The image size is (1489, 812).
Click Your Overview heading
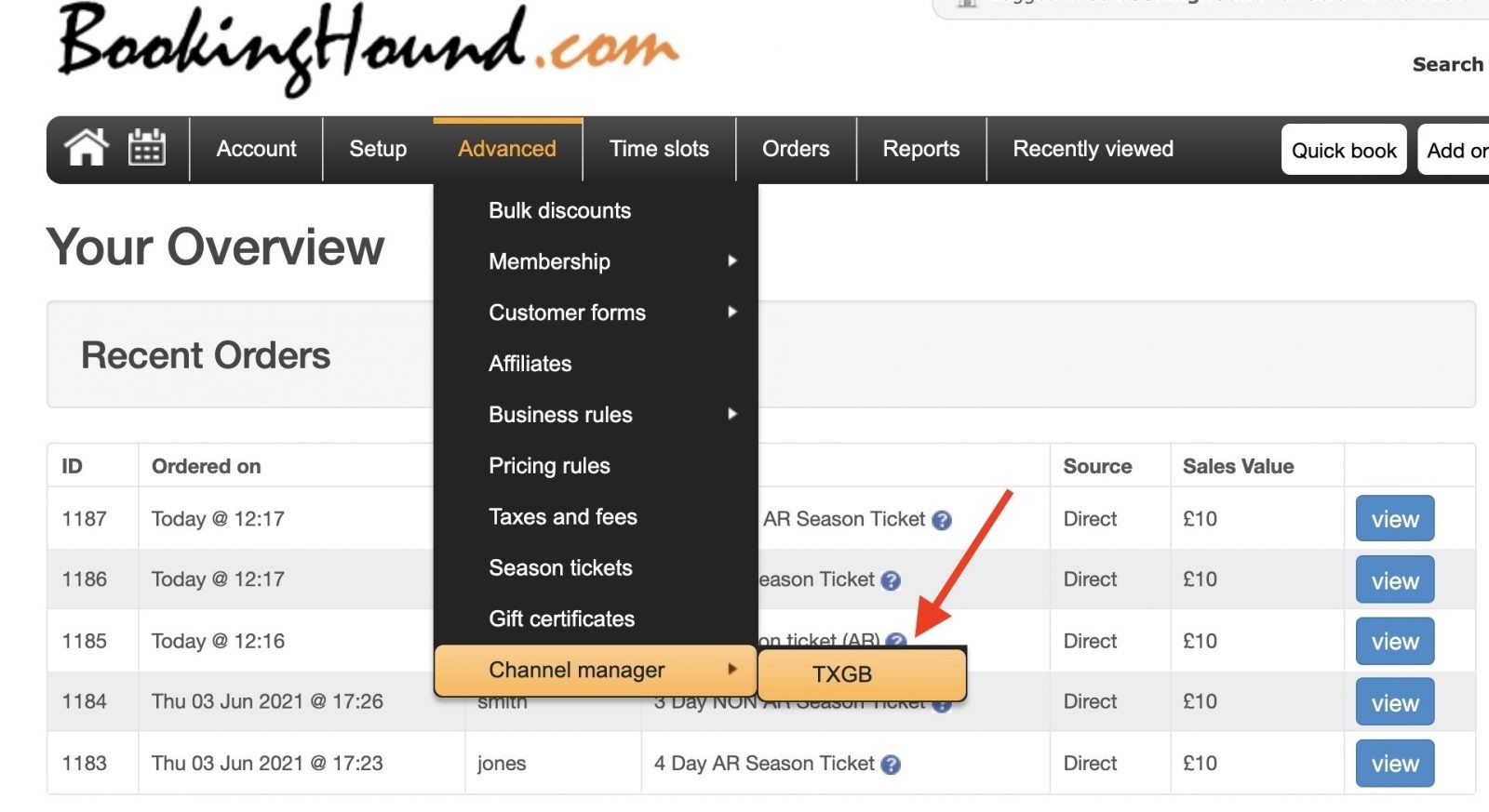point(215,246)
